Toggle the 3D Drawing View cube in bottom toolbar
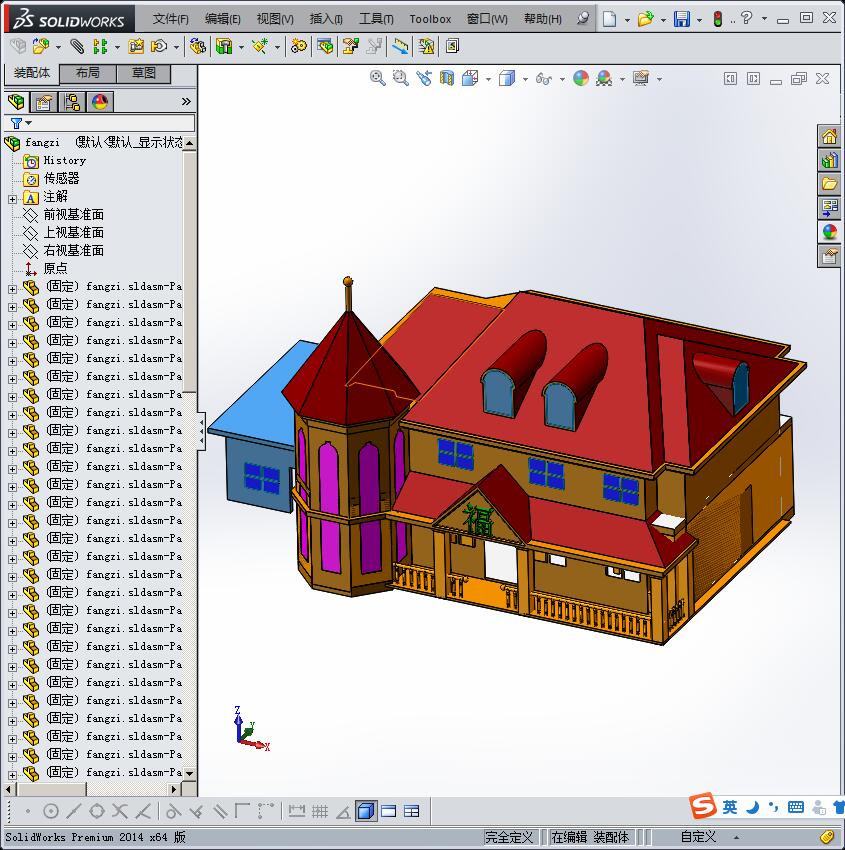 click(x=366, y=811)
